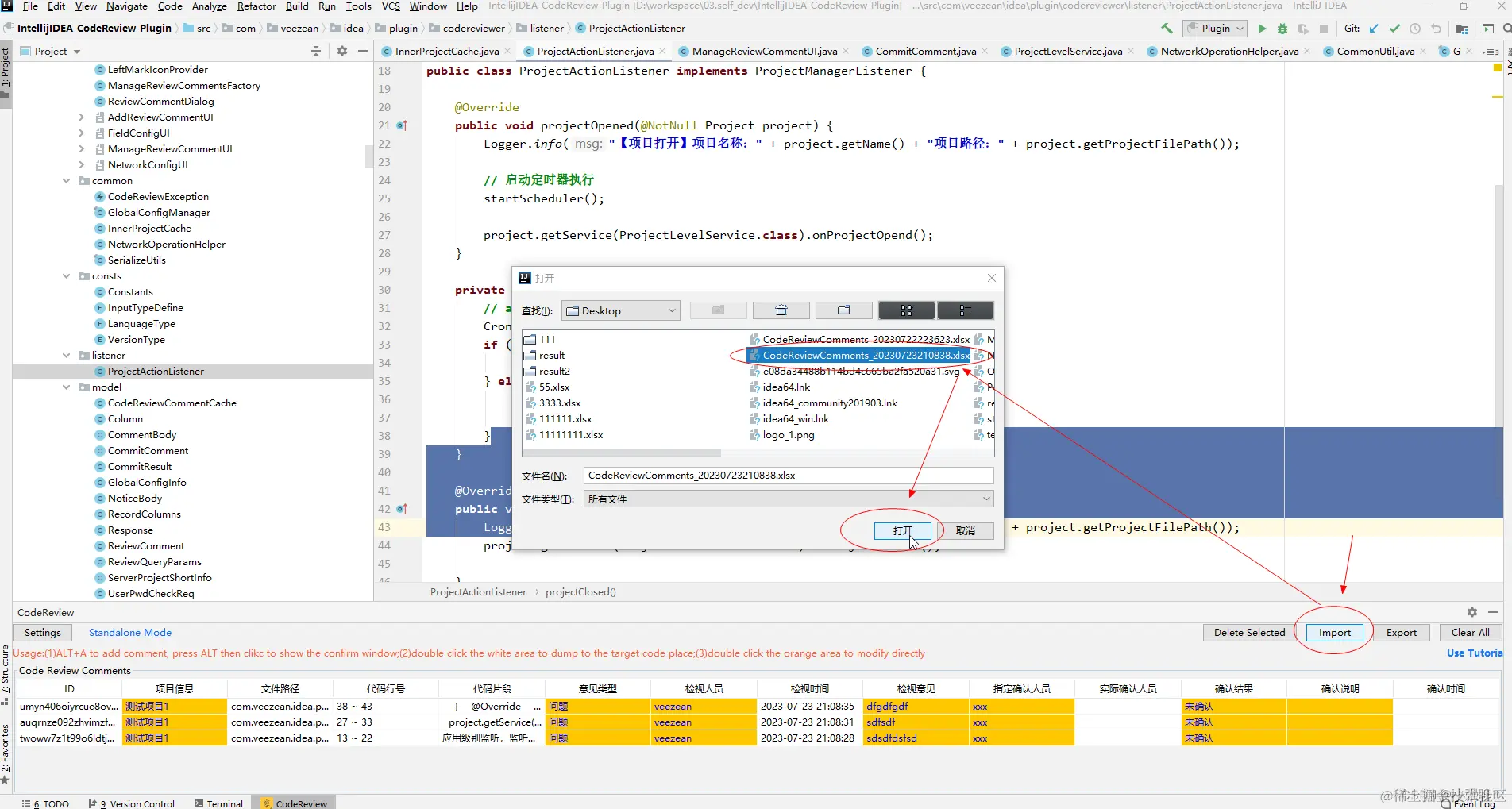The image size is (1512, 809).
Task: Click the Git Rollback icon
Action: [x=1436, y=29]
